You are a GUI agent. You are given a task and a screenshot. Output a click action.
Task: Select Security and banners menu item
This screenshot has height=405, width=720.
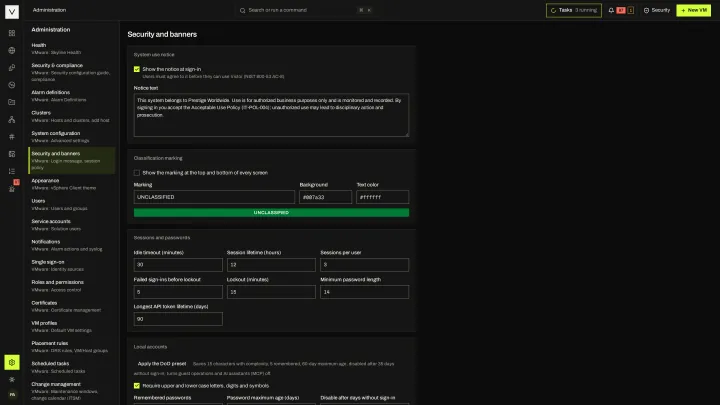point(72,160)
